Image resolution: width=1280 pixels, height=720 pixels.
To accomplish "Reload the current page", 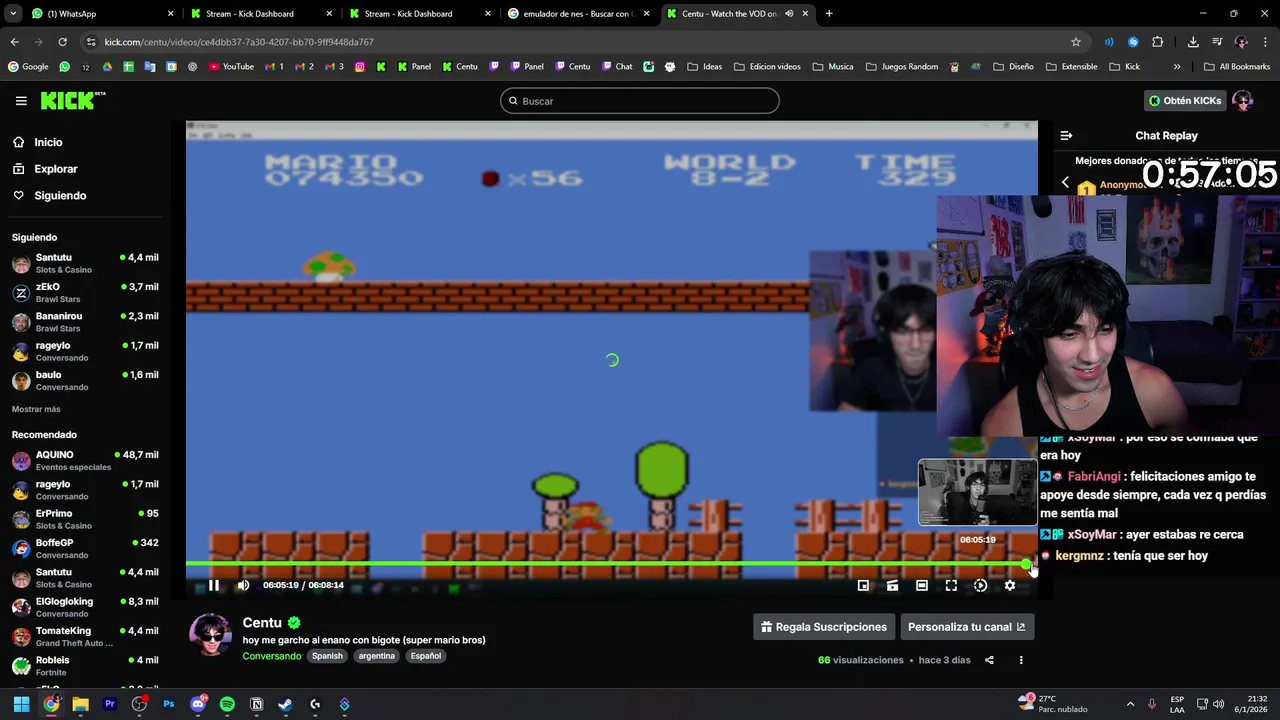I will (x=62, y=42).
